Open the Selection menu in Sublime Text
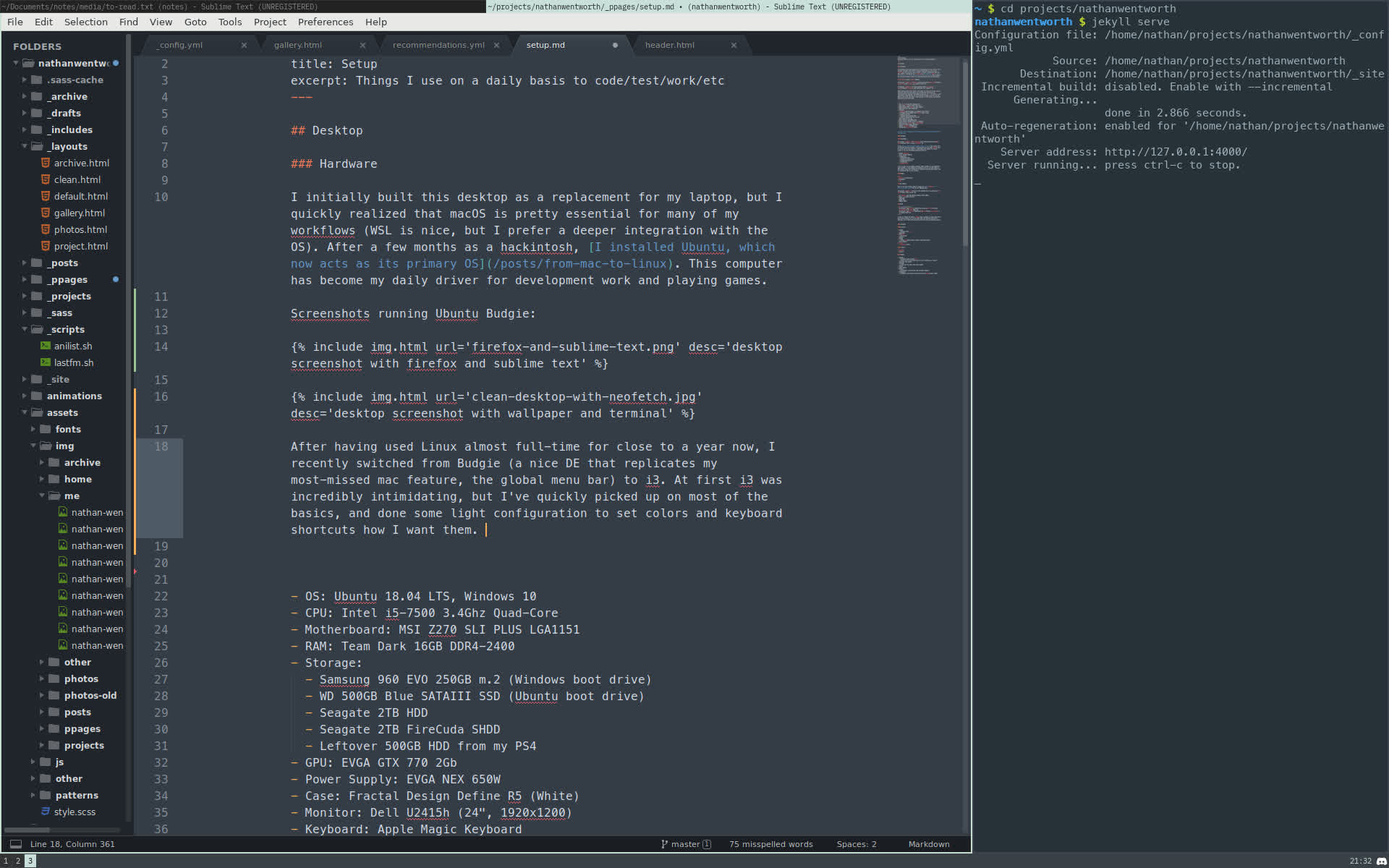This screenshot has height=868, width=1389. coord(87,22)
